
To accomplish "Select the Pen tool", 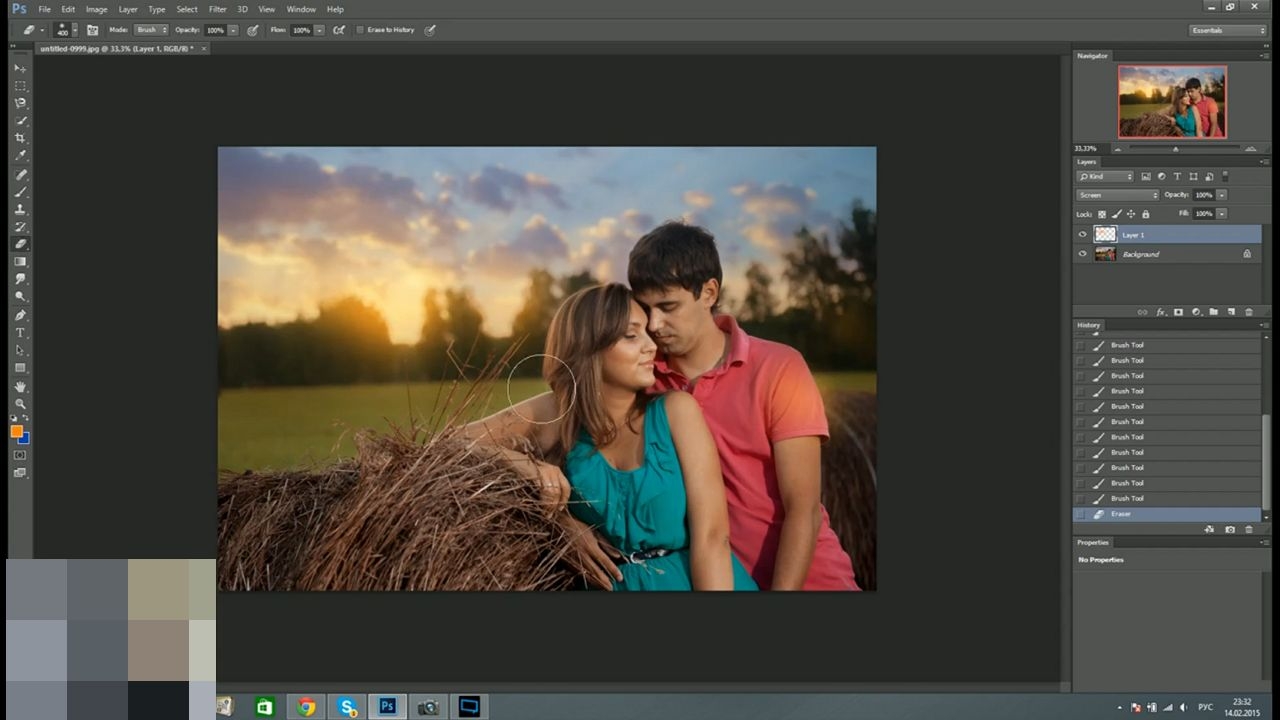I will [x=20, y=315].
